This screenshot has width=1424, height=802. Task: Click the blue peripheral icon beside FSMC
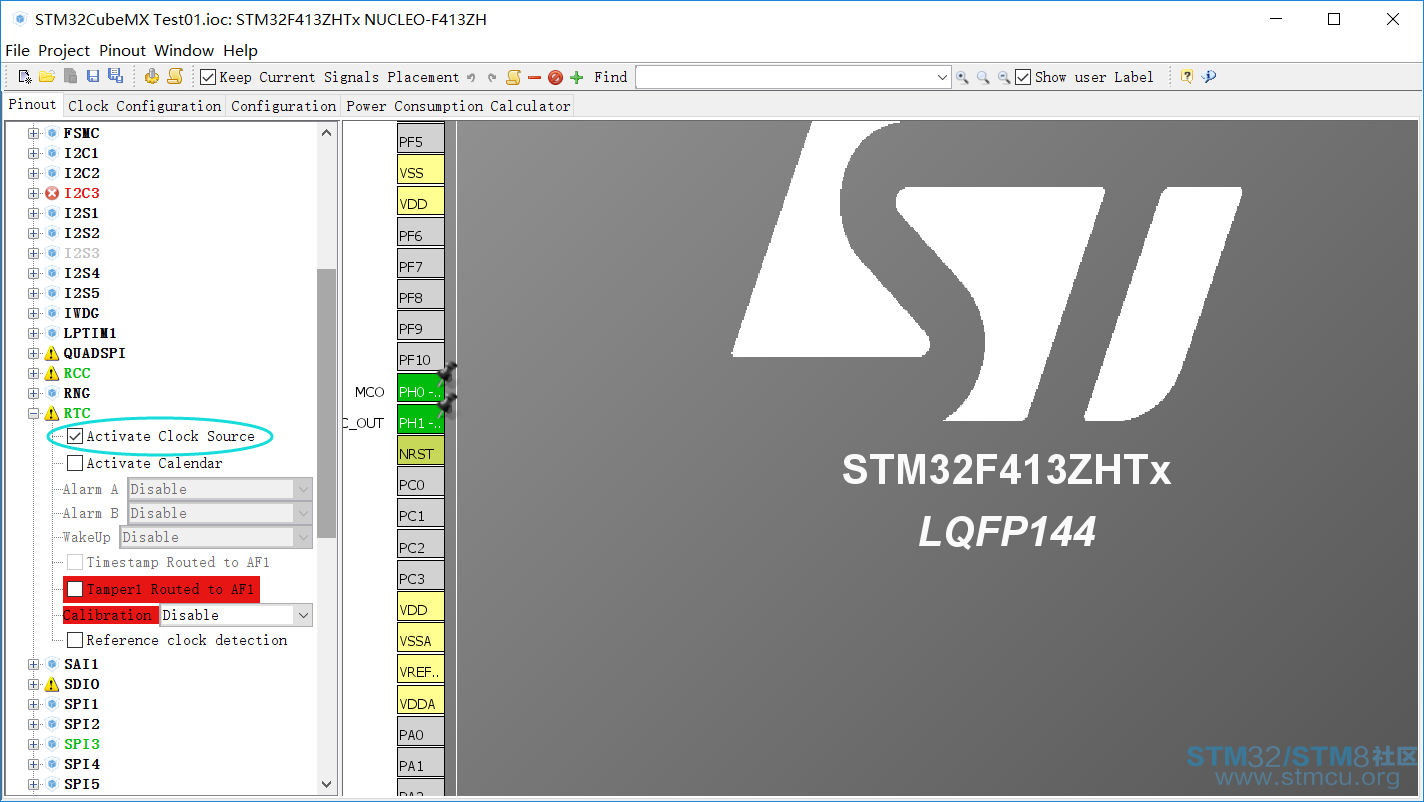(52, 133)
